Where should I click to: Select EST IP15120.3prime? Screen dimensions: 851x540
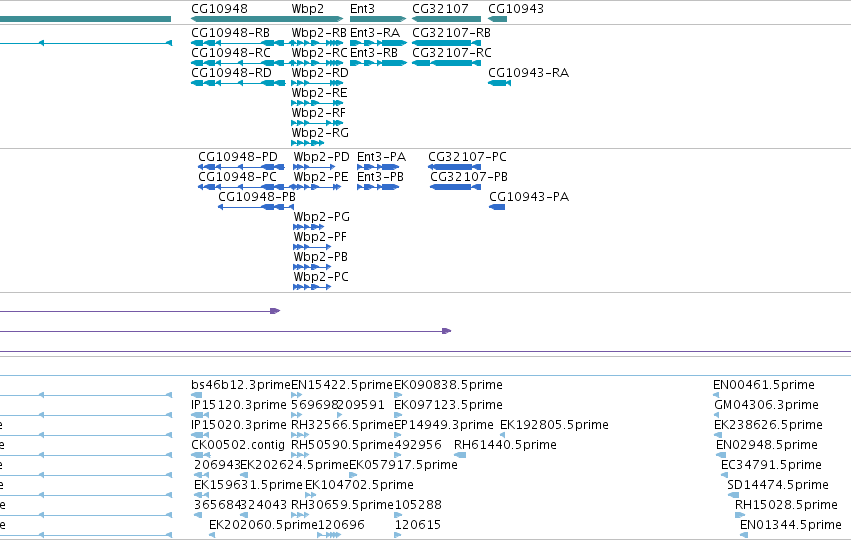[x=239, y=405]
